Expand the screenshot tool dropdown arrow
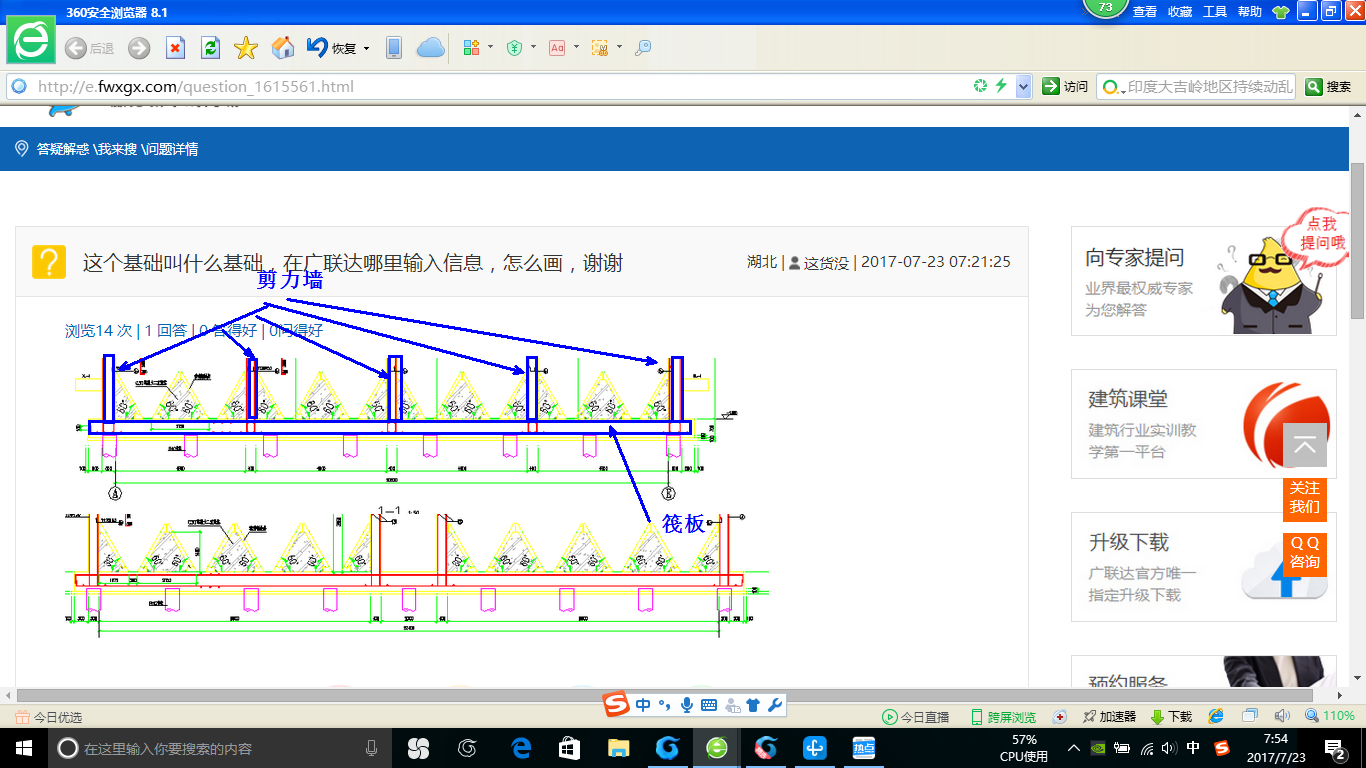 [x=619, y=48]
